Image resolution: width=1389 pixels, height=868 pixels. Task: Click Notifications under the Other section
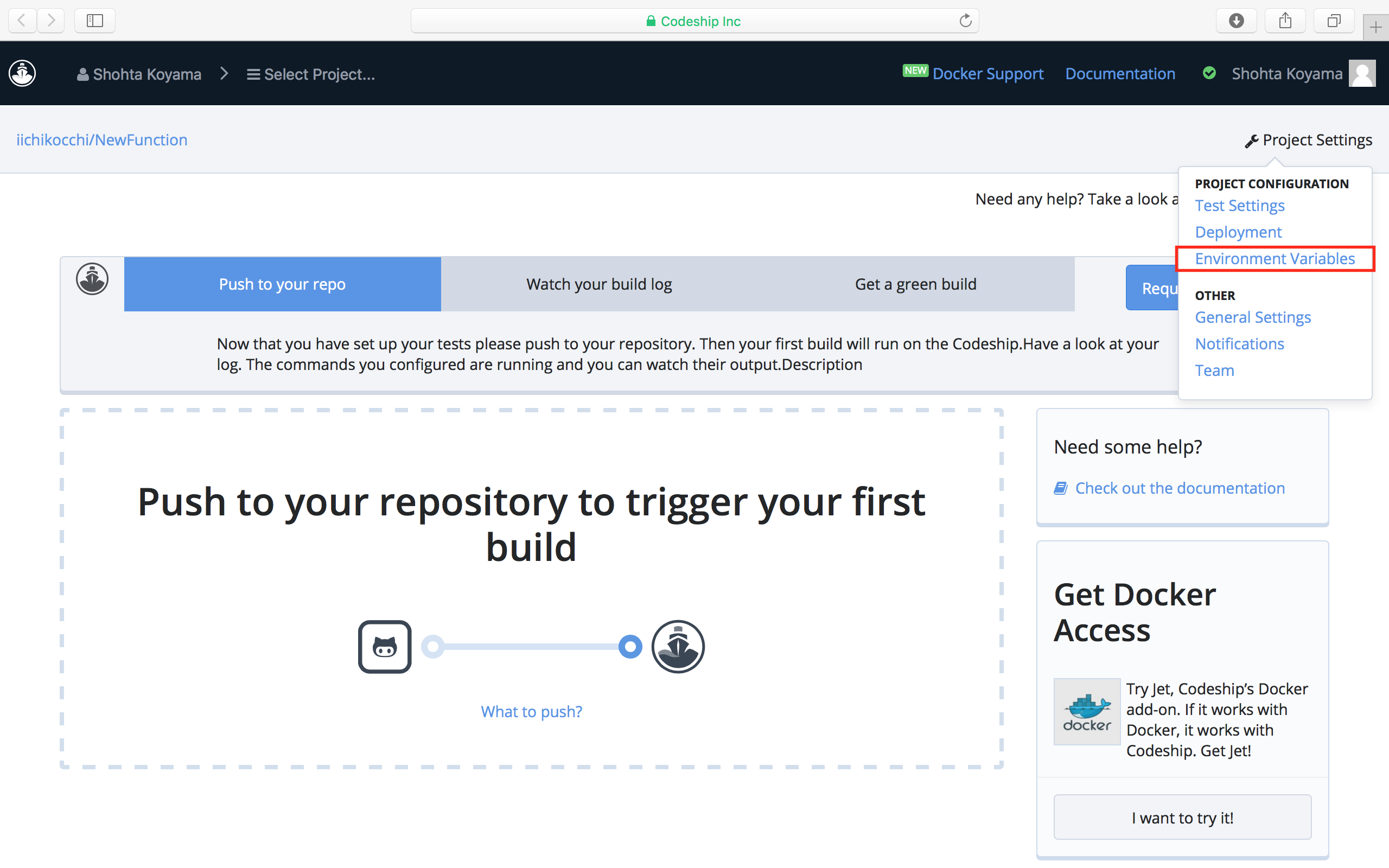click(1240, 343)
